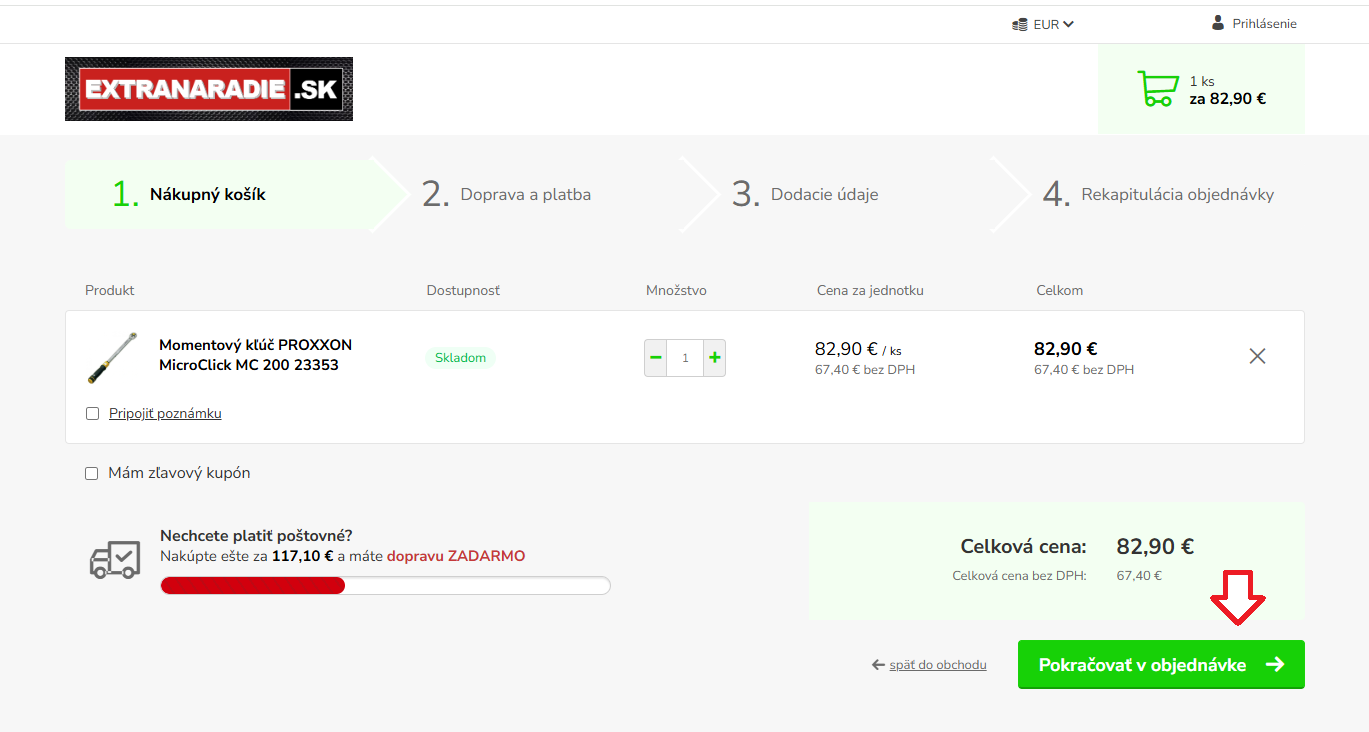Click the user profile icon
The height and width of the screenshot is (732, 1369).
(x=1217, y=23)
